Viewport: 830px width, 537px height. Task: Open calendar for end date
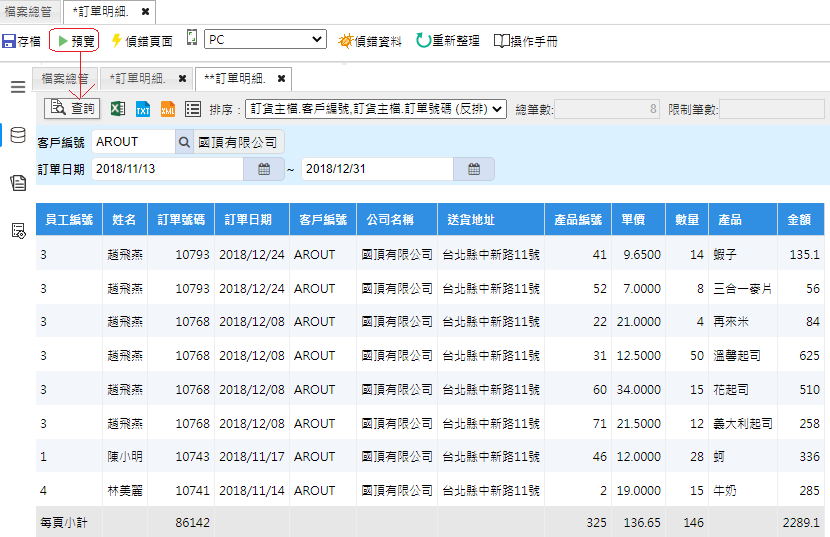point(474,169)
